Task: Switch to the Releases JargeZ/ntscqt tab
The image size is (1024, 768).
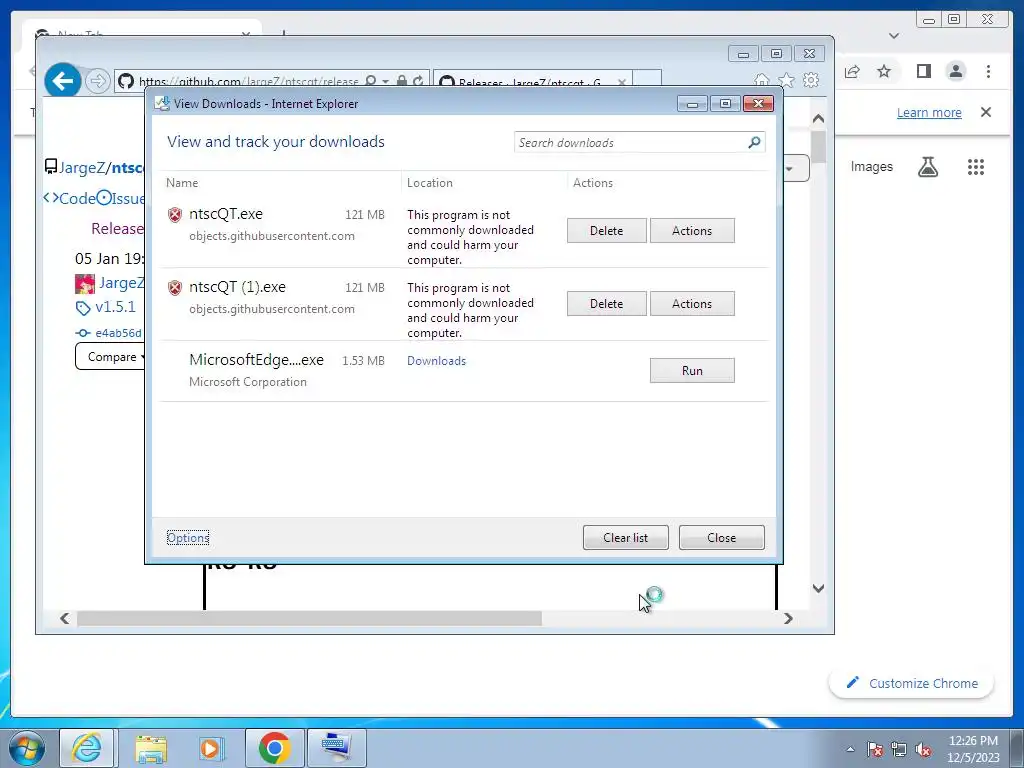Action: (x=529, y=82)
